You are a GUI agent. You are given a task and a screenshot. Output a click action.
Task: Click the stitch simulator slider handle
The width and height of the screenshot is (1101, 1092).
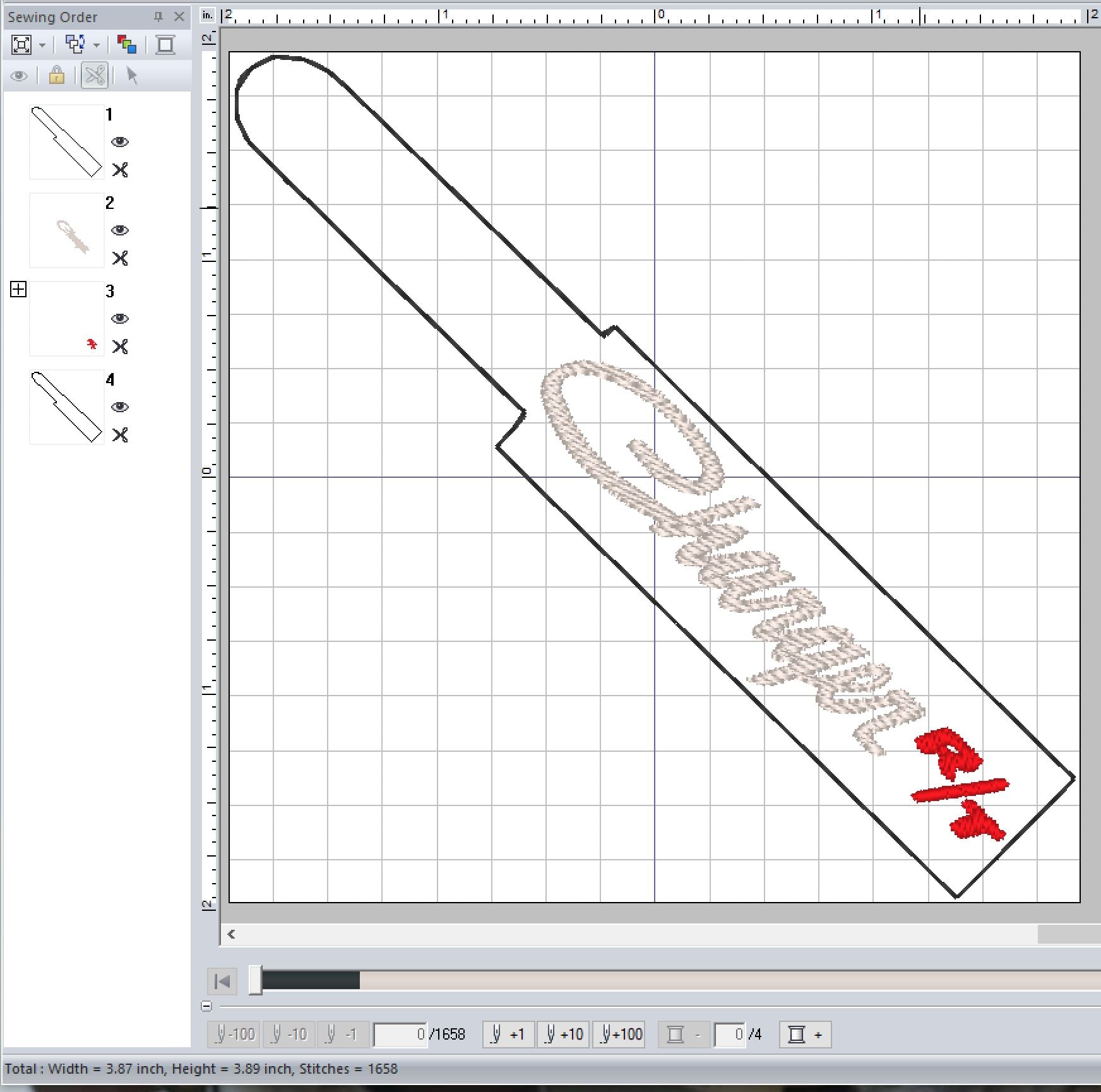click(255, 980)
